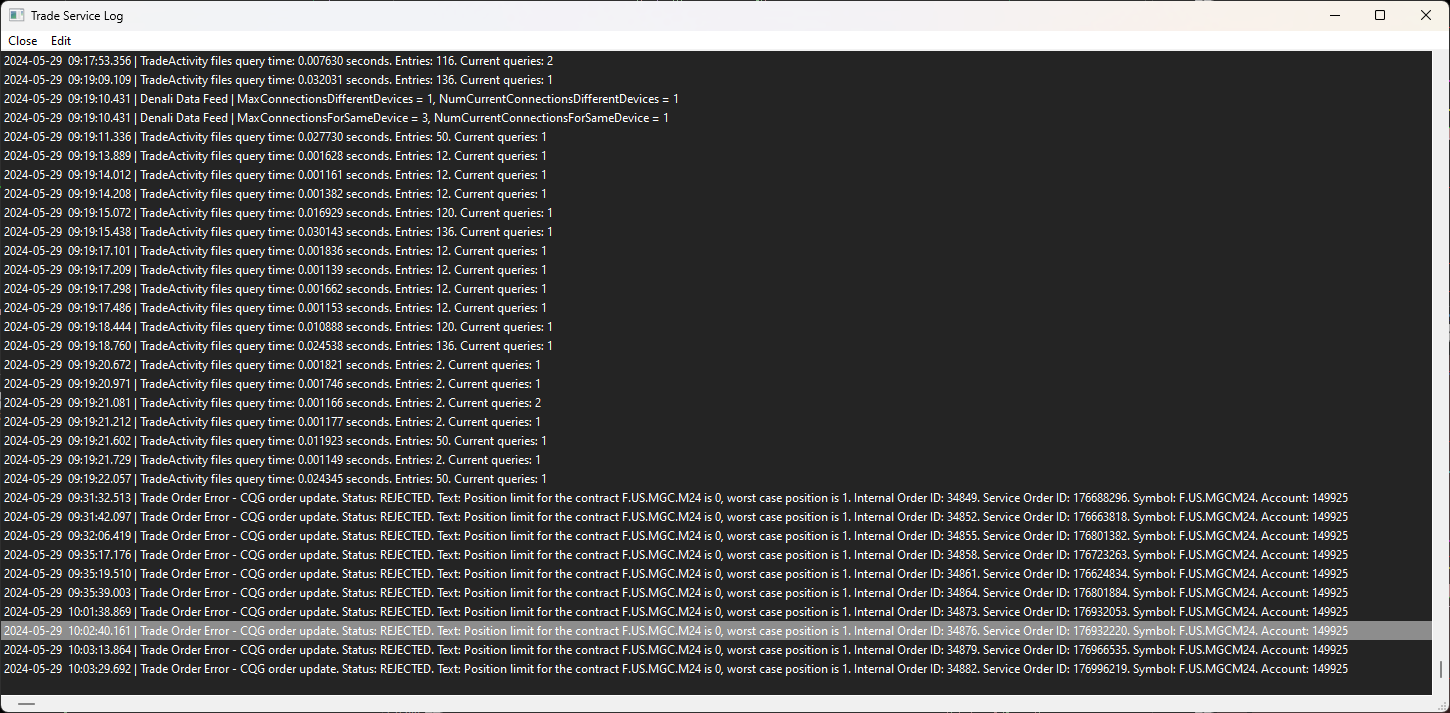1450x713 pixels.
Task: Select log line timestamped 09:19:17.209
Action: point(716,270)
